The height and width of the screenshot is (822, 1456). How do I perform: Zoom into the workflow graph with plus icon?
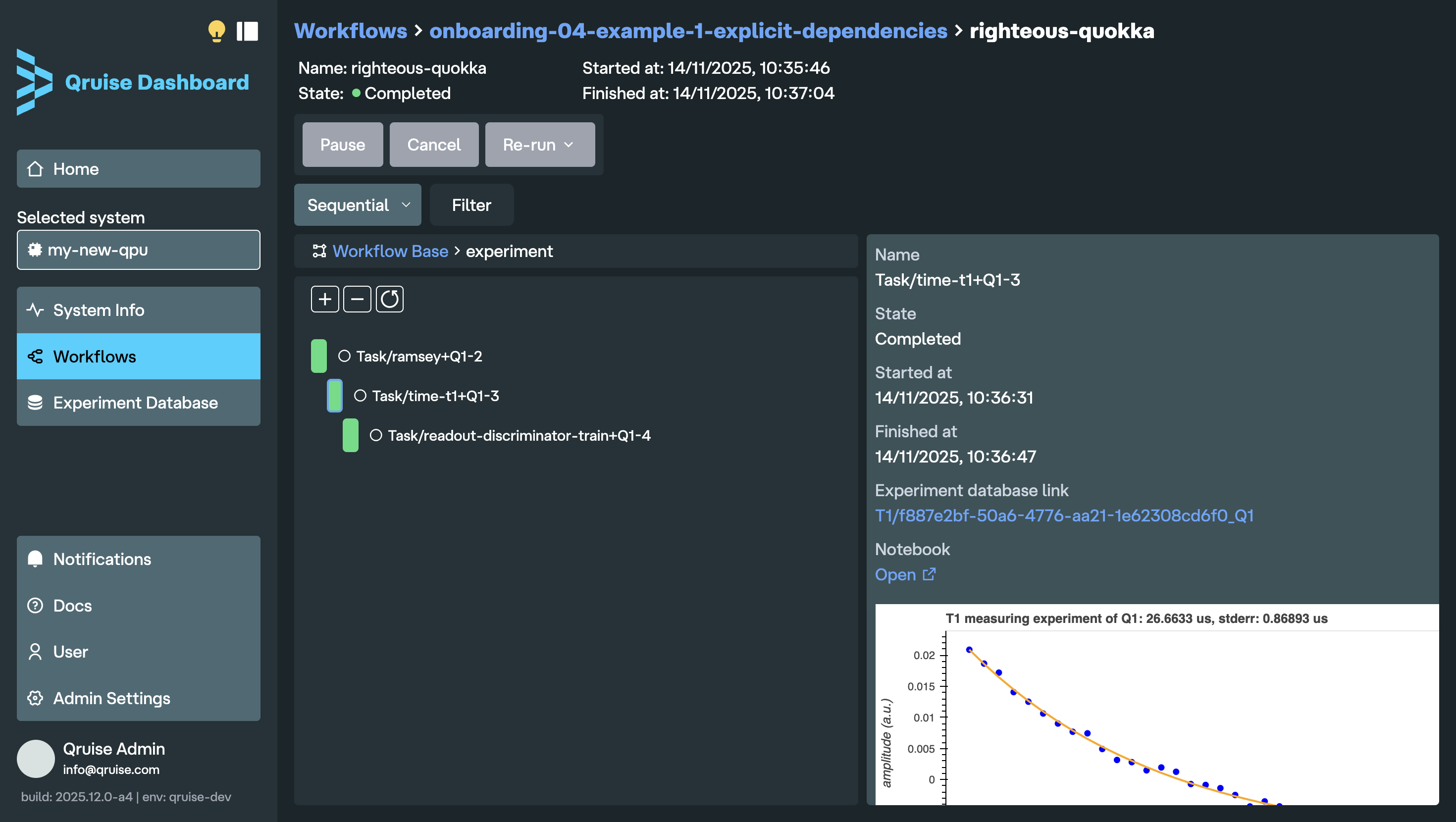point(324,299)
